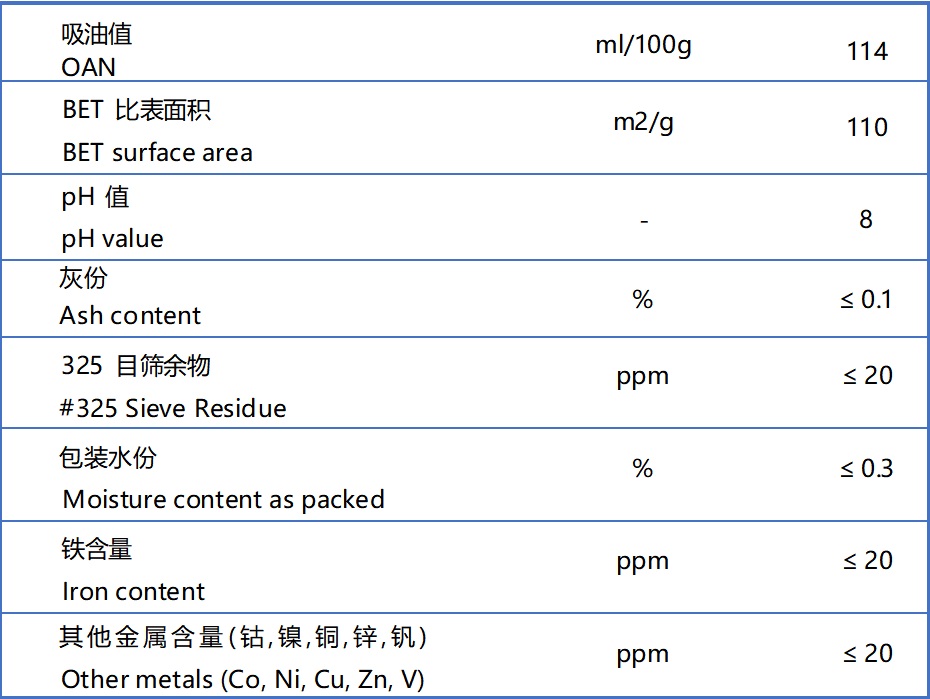This screenshot has width=930, height=699.
Task: Click the OAN value 114
Action: [866, 51]
